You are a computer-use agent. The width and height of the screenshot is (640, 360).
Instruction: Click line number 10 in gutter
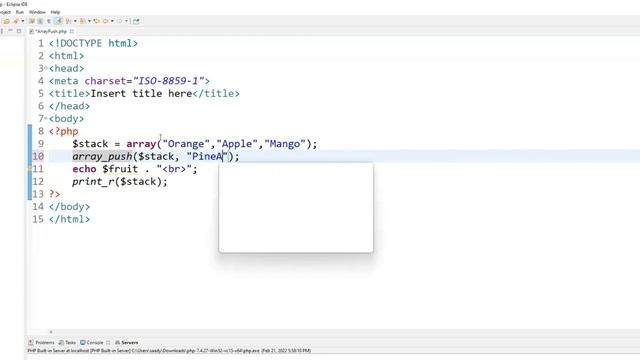tap(38, 156)
